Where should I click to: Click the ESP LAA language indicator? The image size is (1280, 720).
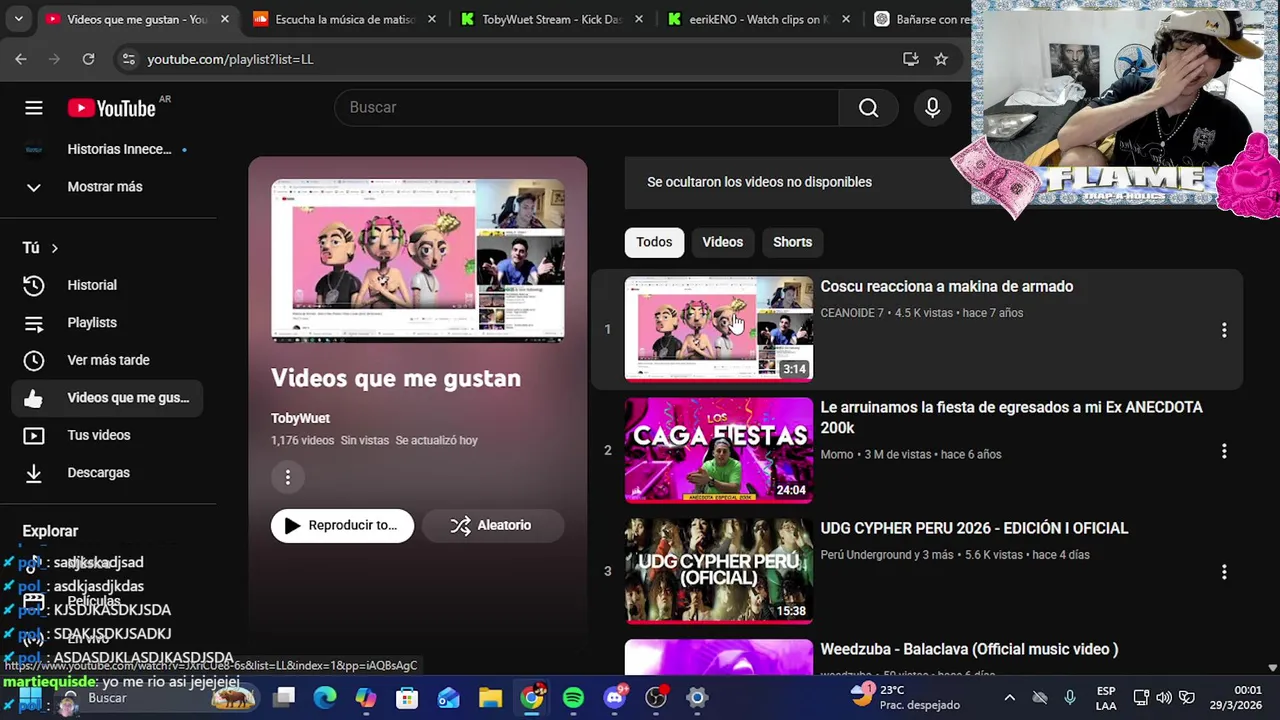pos(1106,697)
